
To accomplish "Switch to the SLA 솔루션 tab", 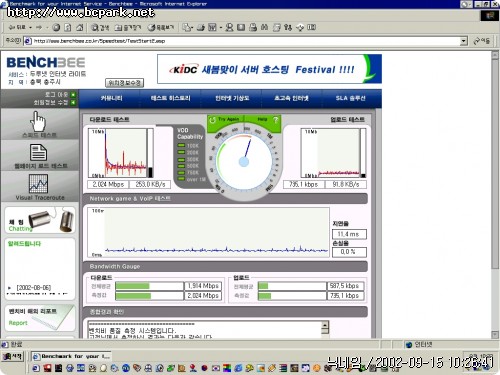I will pos(351,98).
